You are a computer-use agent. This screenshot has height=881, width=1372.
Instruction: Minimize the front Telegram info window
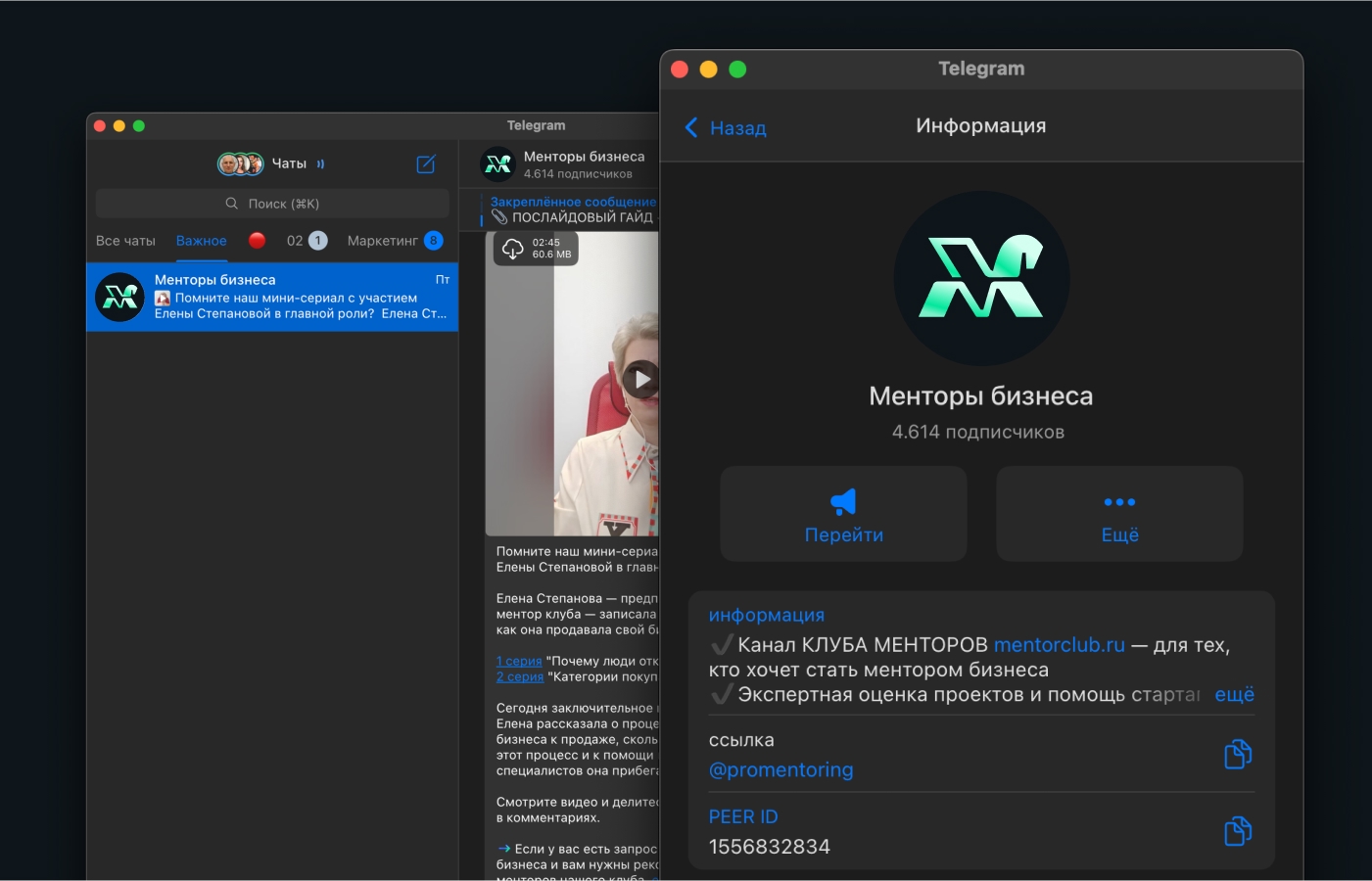click(709, 70)
